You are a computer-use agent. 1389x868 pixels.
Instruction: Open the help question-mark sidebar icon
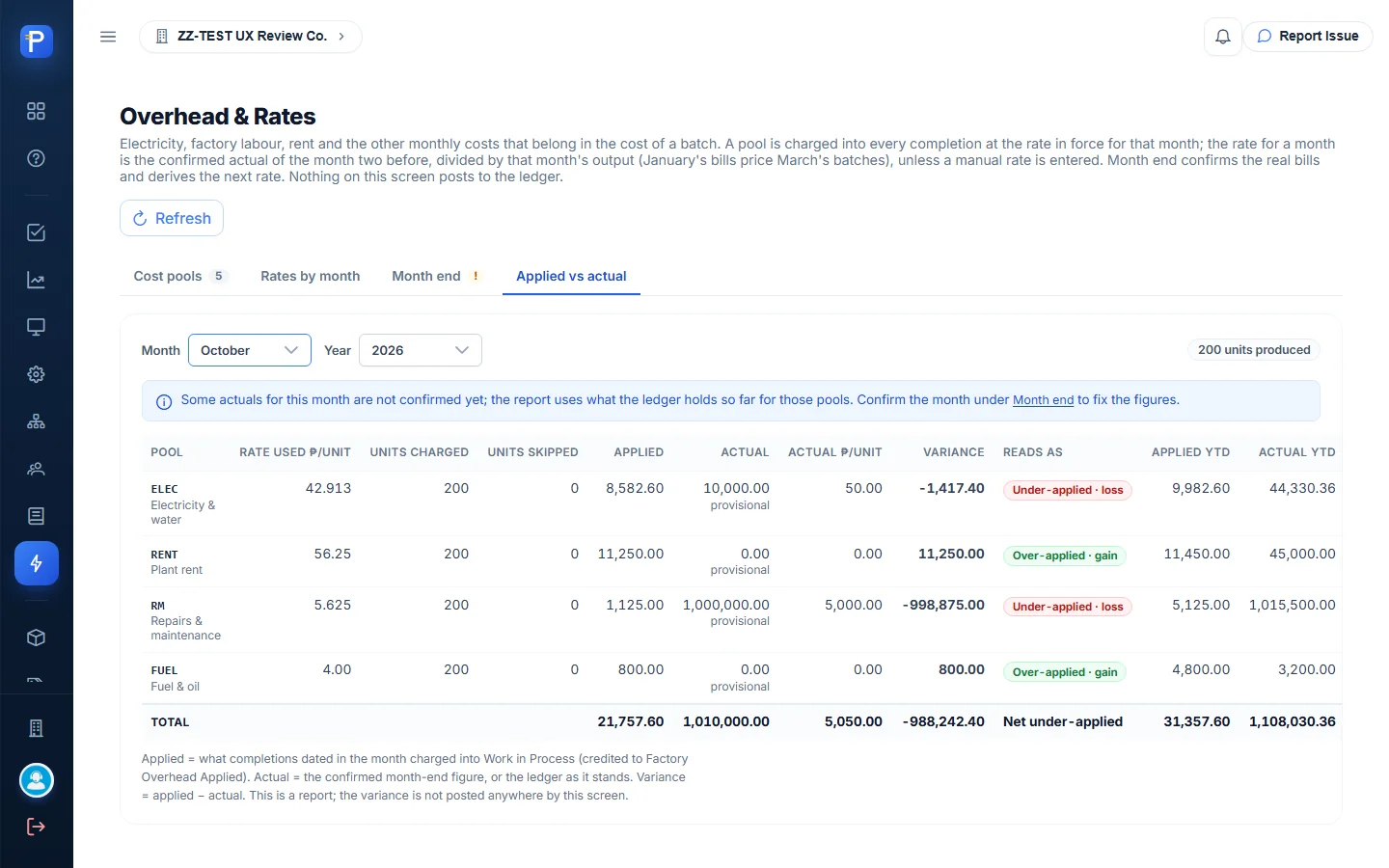coord(37,158)
